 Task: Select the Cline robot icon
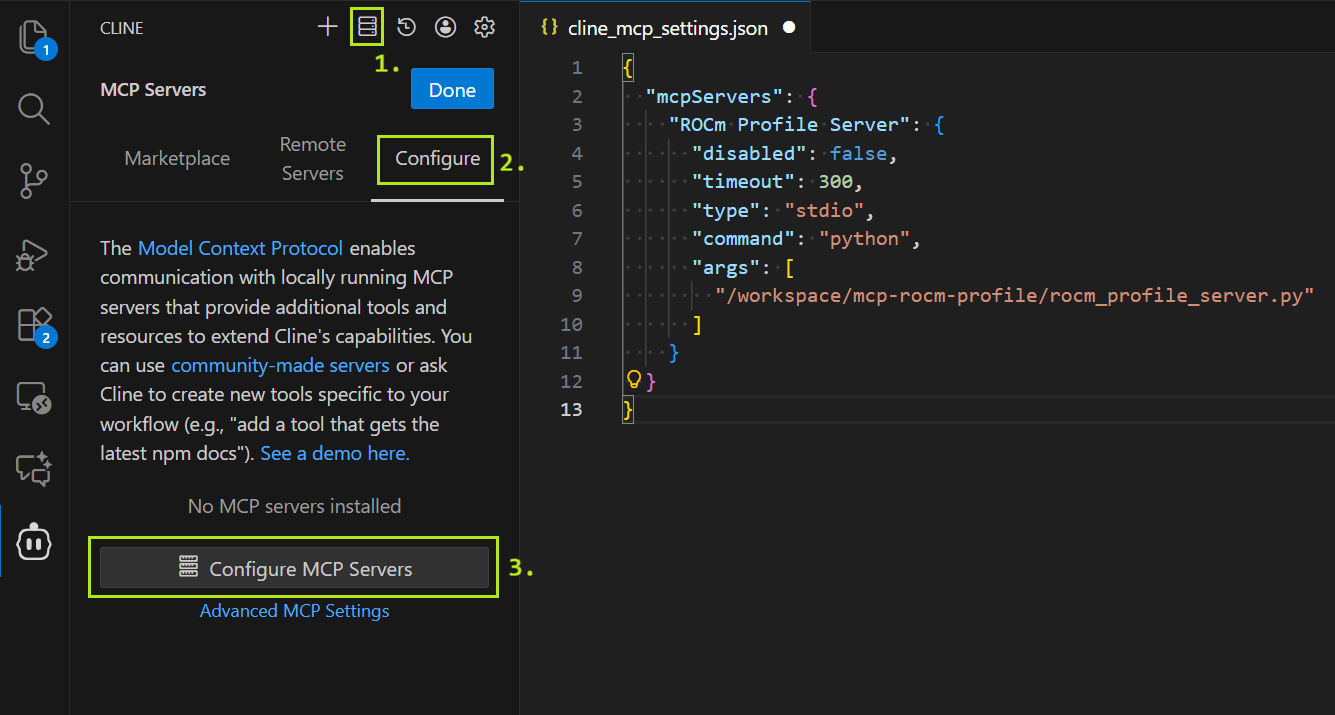[34, 542]
